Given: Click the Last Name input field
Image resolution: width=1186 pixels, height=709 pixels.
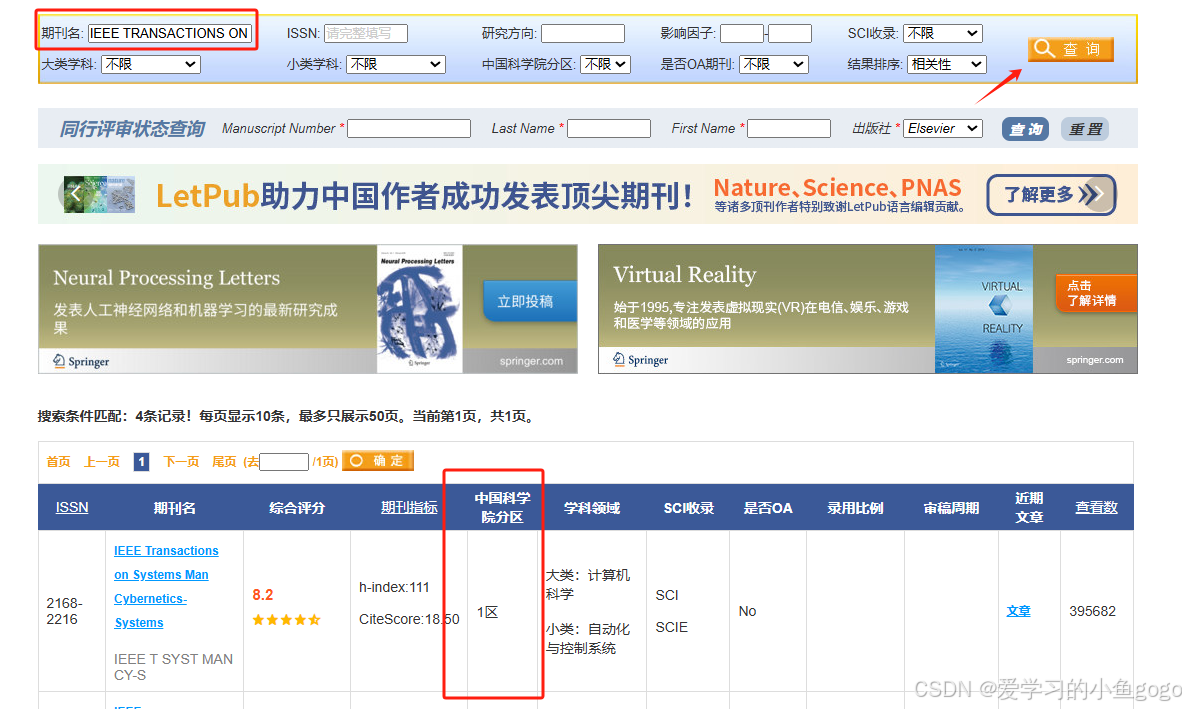Looking at the screenshot, I should (x=609, y=129).
